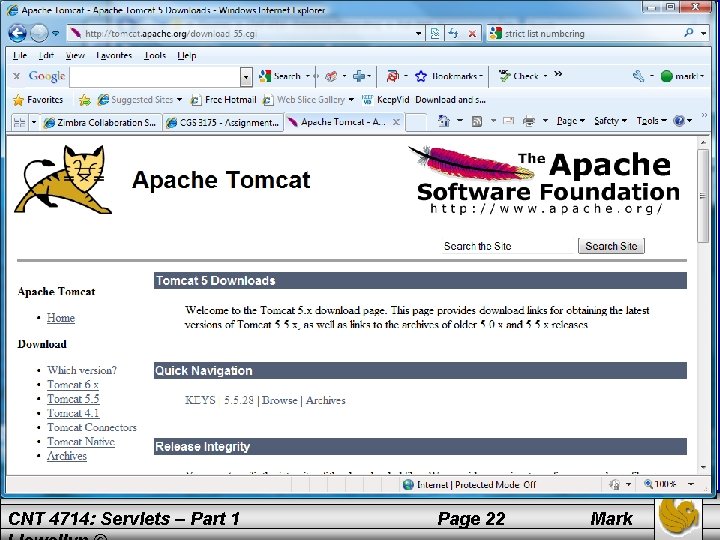The height and width of the screenshot is (540, 720).
Task: Switch to the CGS 3175 - Assignment tab
Action: pos(223,123)
